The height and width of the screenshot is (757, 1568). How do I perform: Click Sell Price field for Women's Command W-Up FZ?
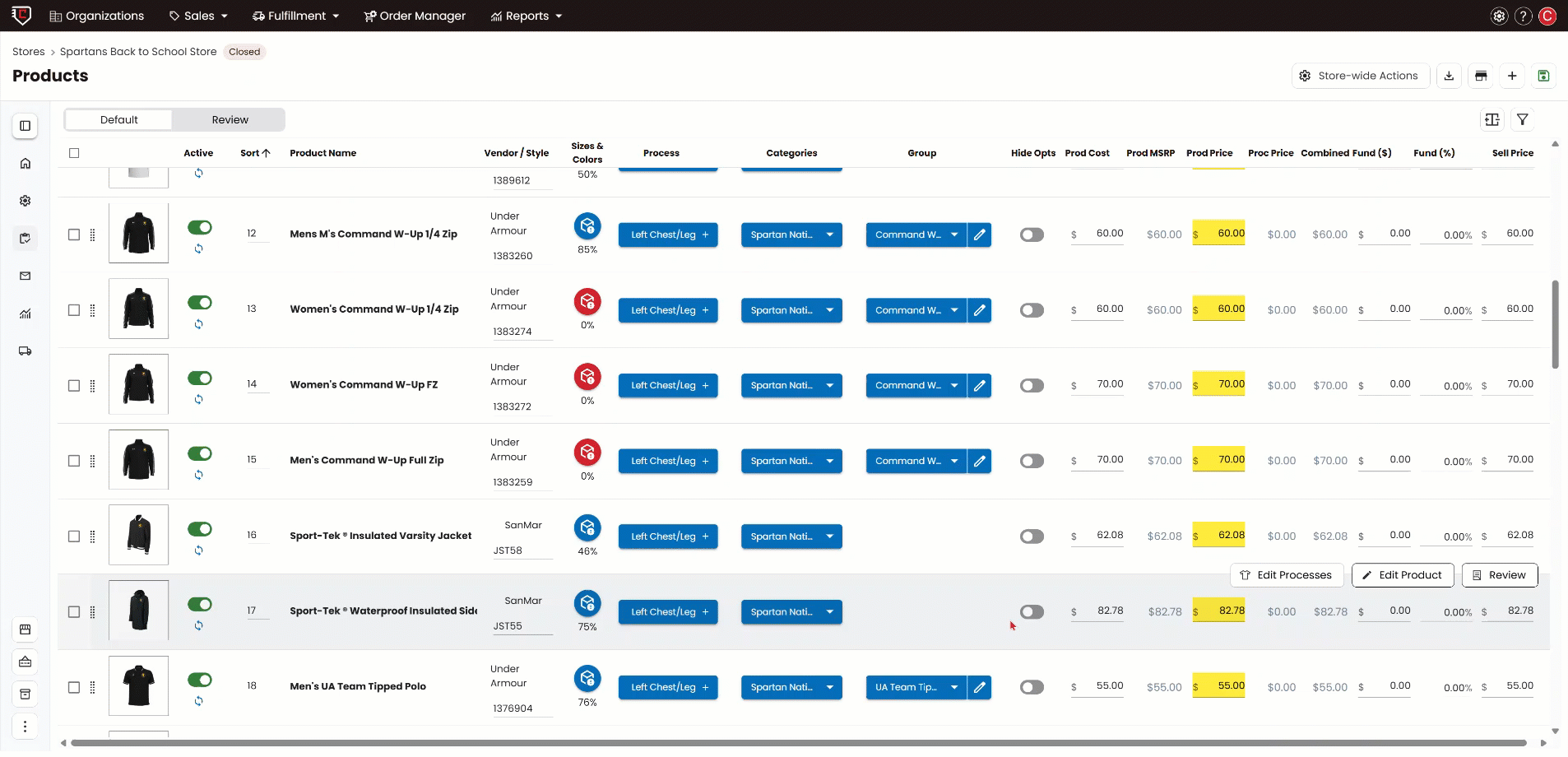pos(1508,384)
